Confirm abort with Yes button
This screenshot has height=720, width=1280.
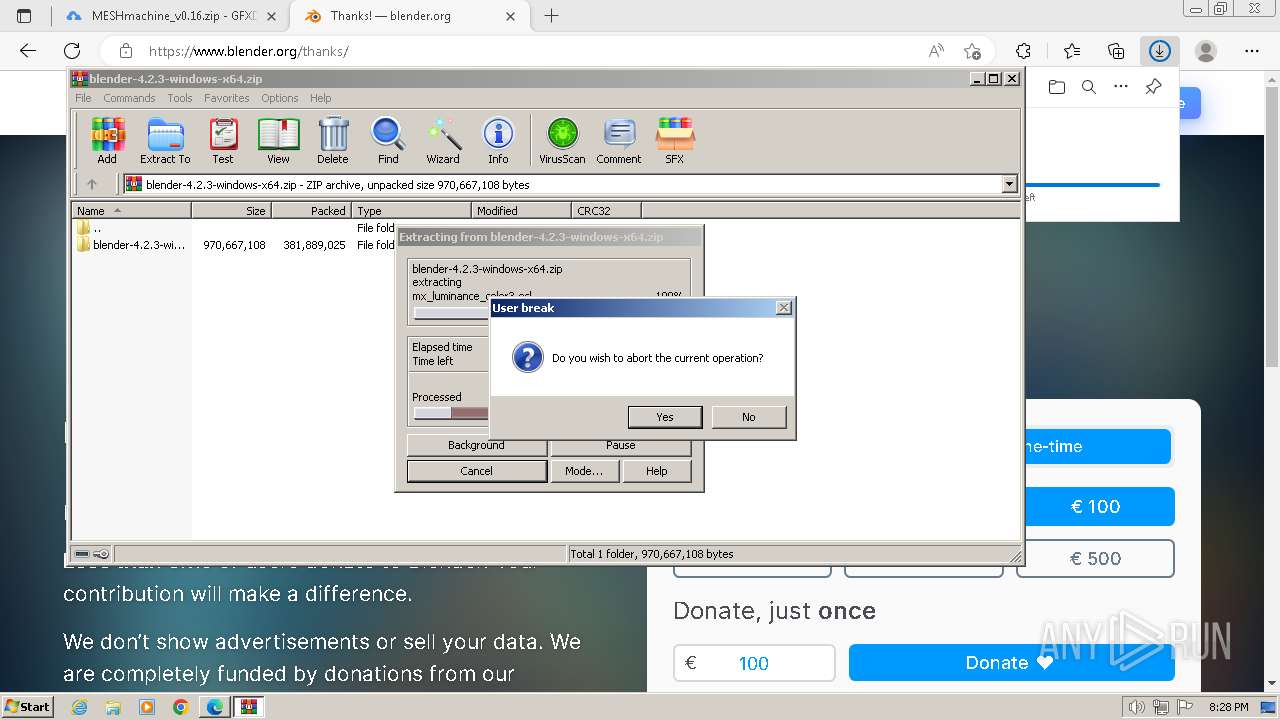pyautogui.click(x=665, y=417)
